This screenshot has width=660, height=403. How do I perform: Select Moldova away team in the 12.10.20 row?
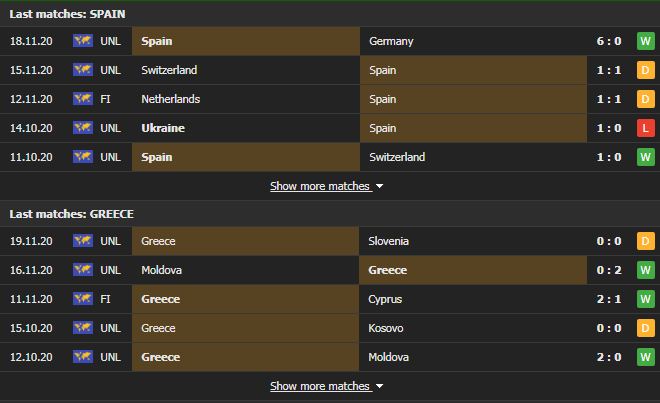pos(389,357)
